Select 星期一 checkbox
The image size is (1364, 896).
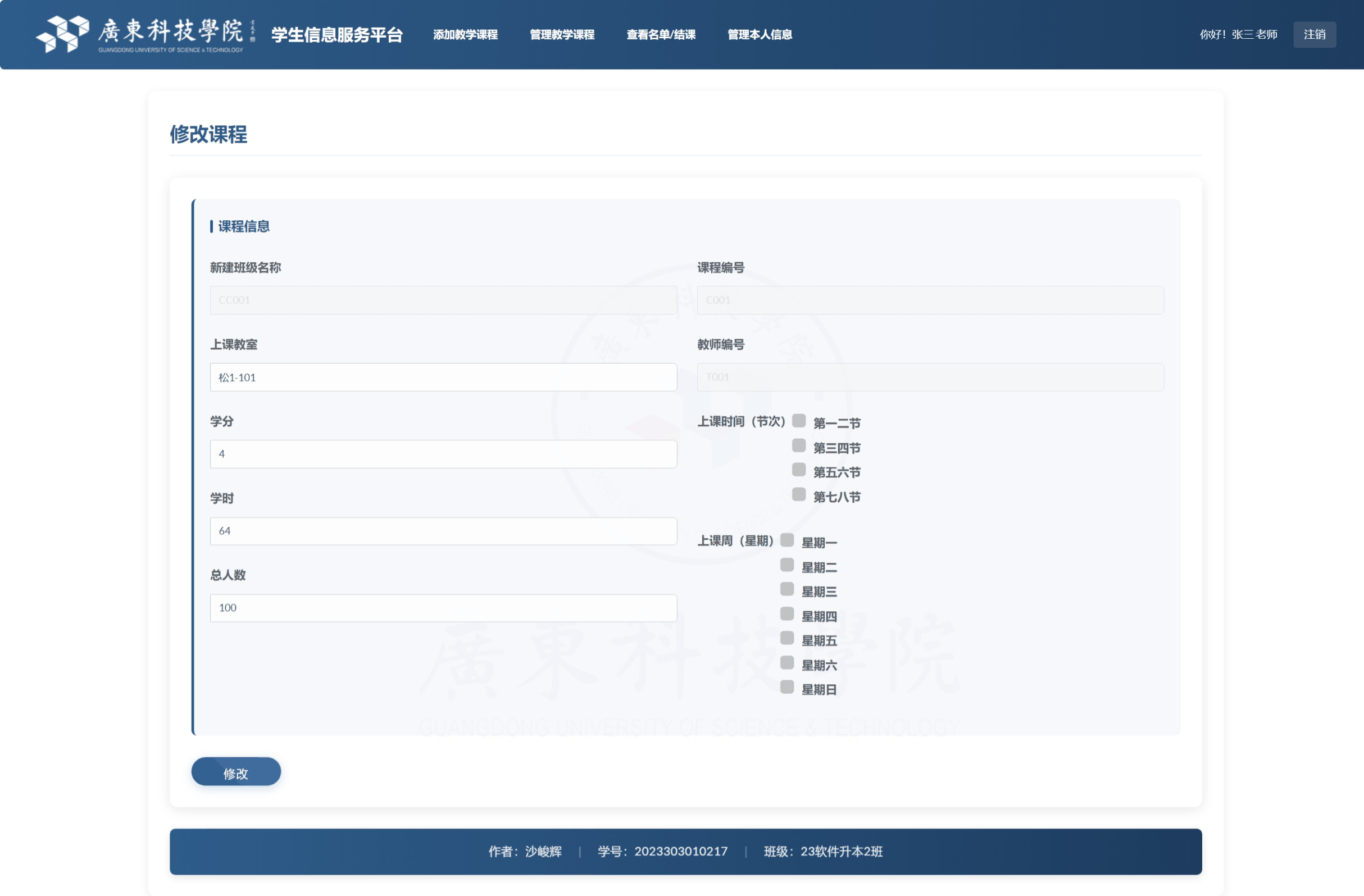(x=786, y=540)
